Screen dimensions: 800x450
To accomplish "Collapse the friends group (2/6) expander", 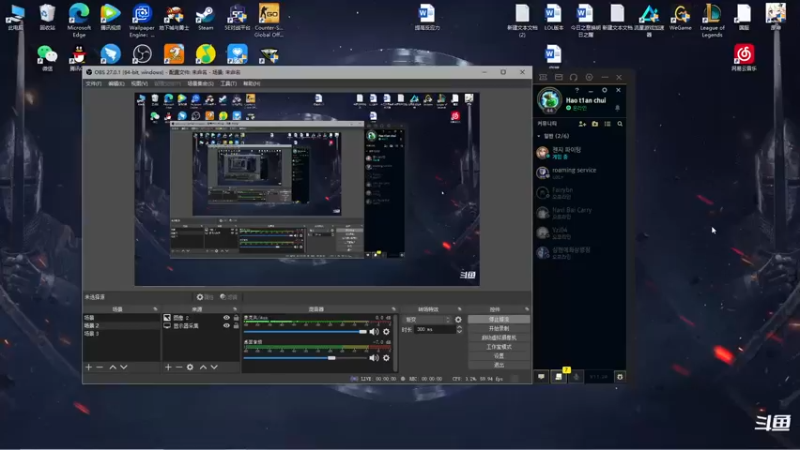I will (539, 136).
